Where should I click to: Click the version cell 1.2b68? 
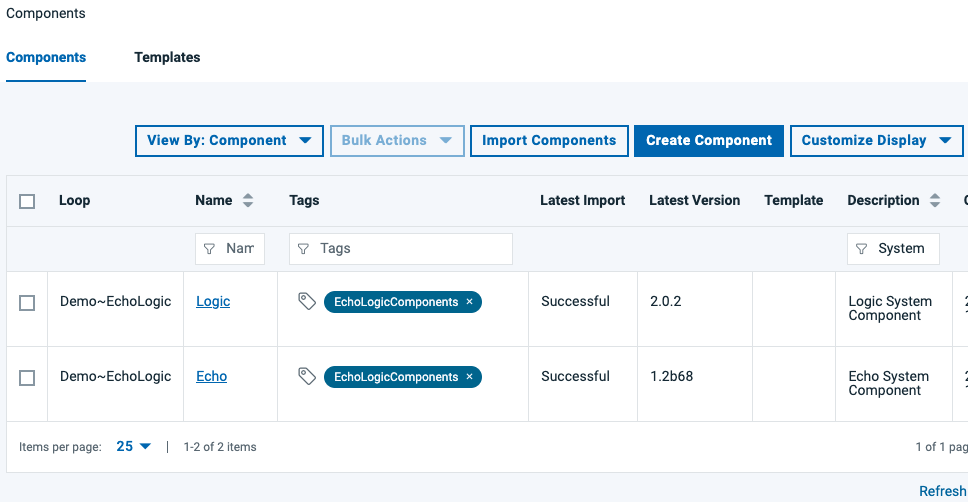672,376
